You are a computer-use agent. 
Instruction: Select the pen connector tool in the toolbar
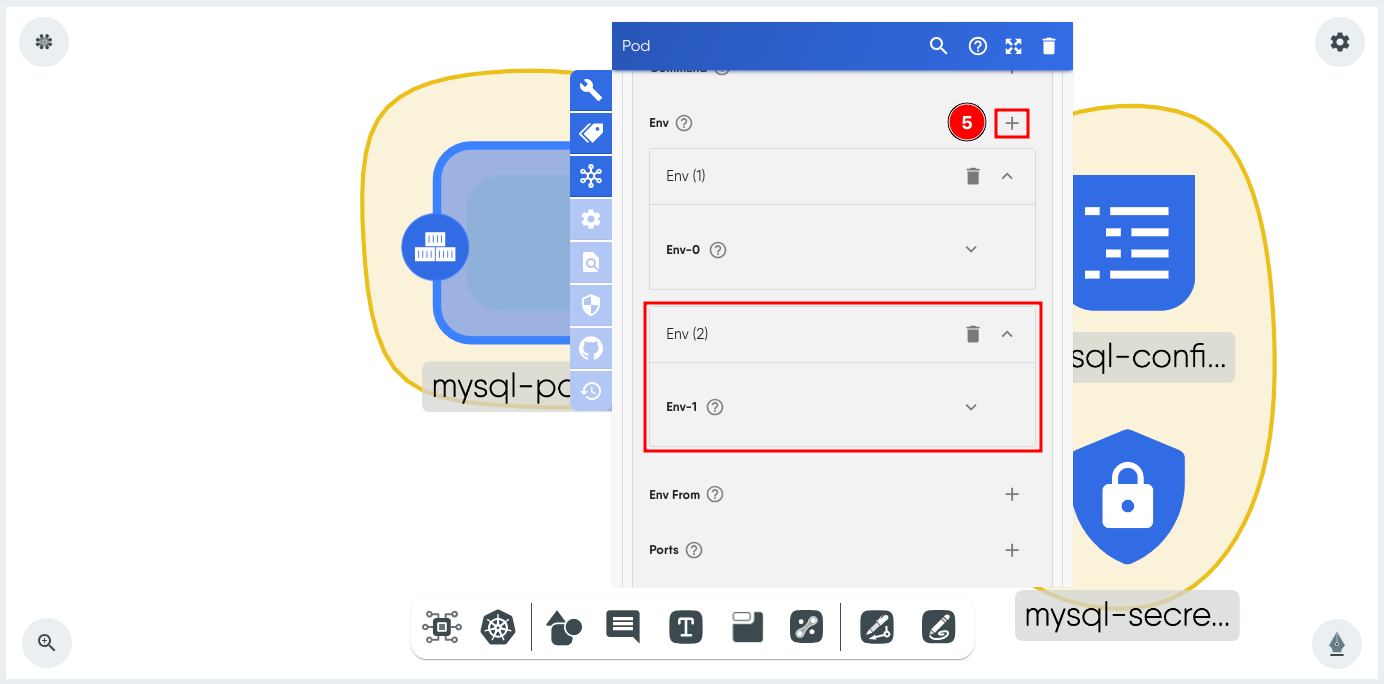tap(806, 627)
